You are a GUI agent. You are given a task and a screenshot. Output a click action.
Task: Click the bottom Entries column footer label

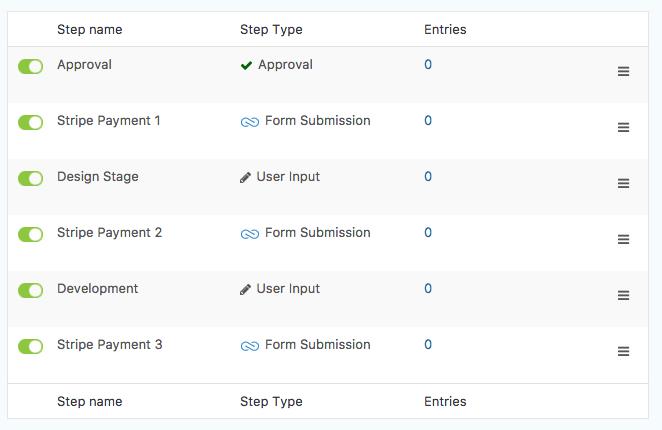pos(445,402)
